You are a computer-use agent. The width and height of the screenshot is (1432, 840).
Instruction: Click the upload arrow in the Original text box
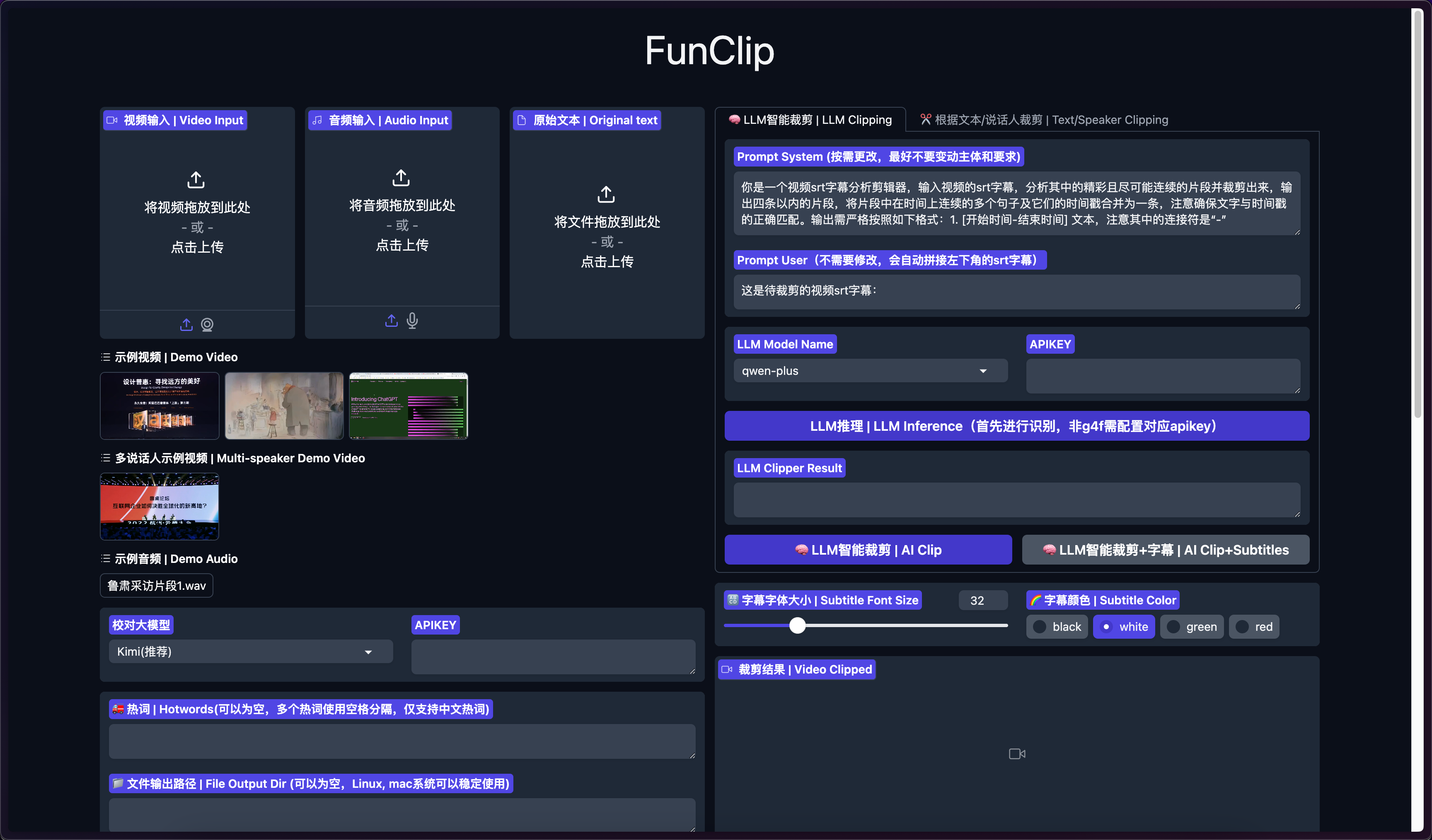tap(606, 194)
